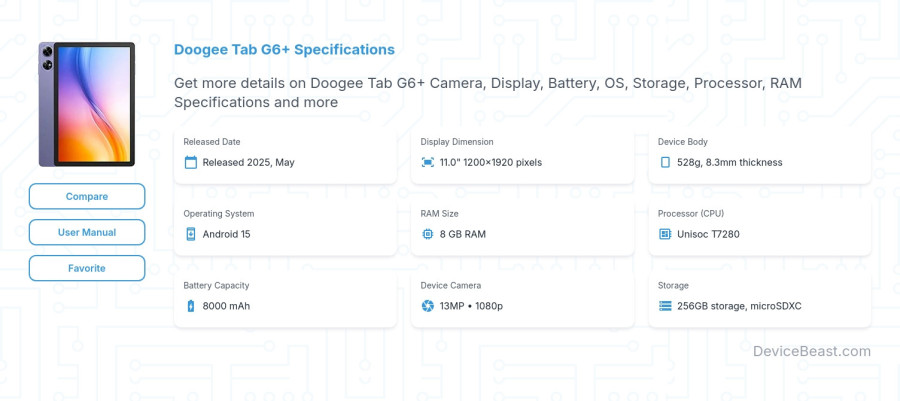Image resolution: width=900 pixels, height=401 pixels.
Task: Click the 'Battery Capacity' label
Action: [x=216, y=285]
